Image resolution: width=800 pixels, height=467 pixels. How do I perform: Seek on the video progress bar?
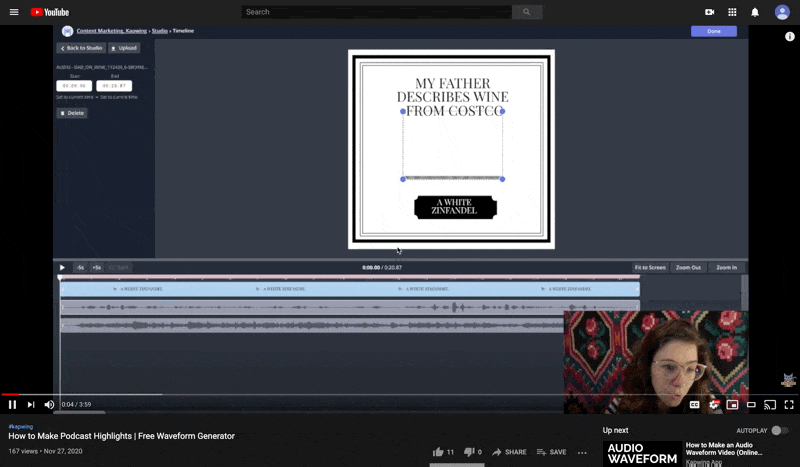pos(300,394)
